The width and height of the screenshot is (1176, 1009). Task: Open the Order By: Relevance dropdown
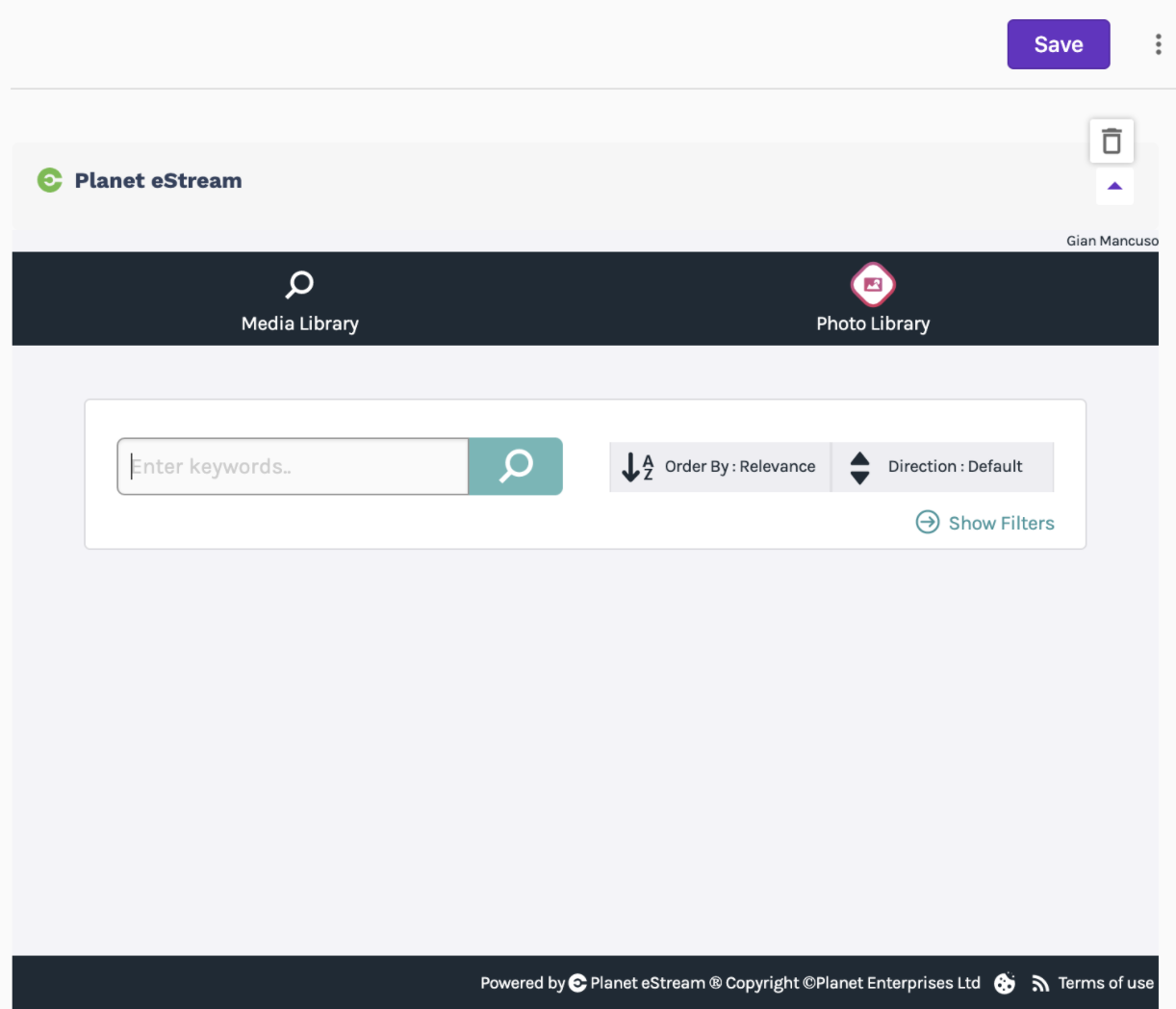tap(720, 467)
